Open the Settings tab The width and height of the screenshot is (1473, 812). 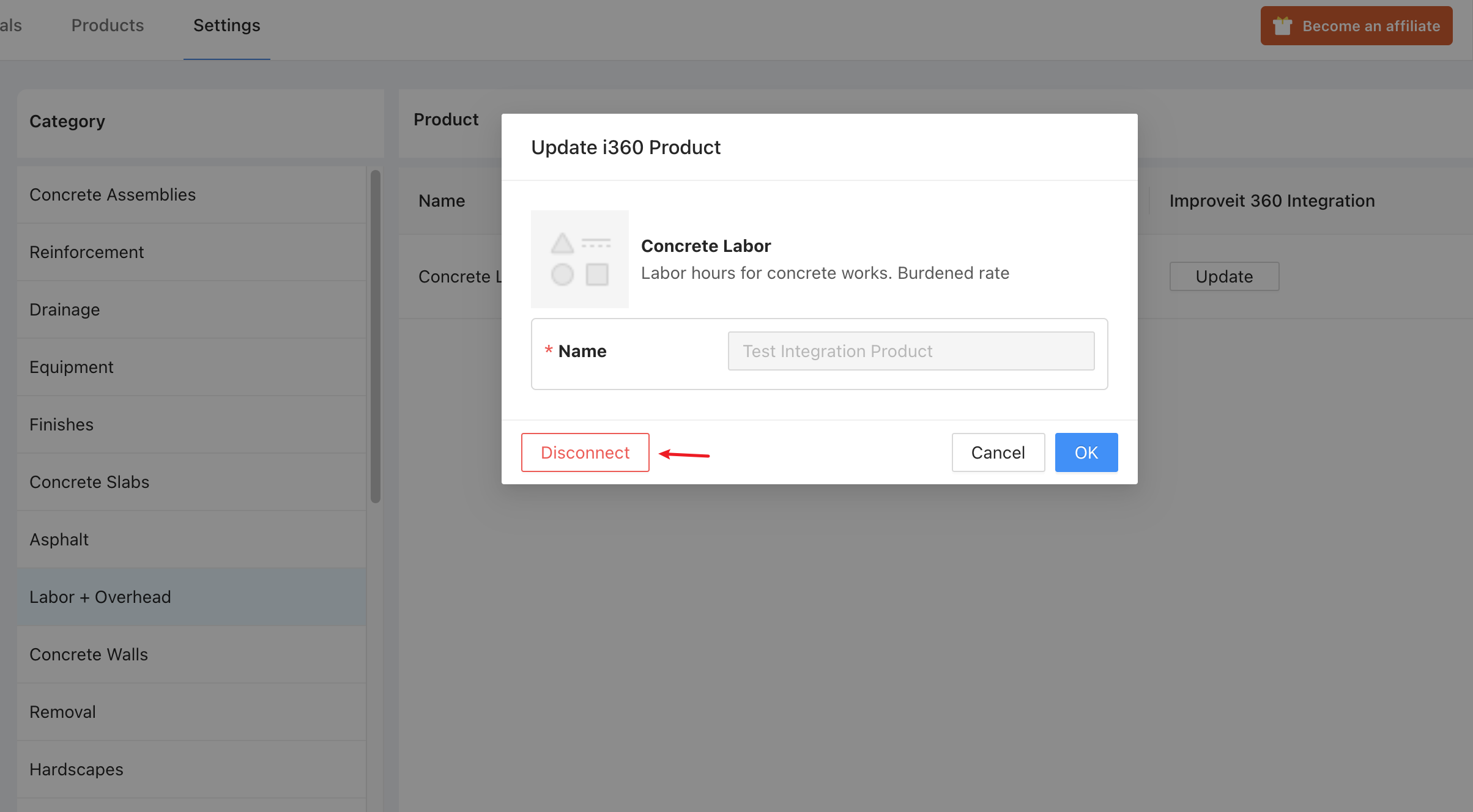click(226, 25)
